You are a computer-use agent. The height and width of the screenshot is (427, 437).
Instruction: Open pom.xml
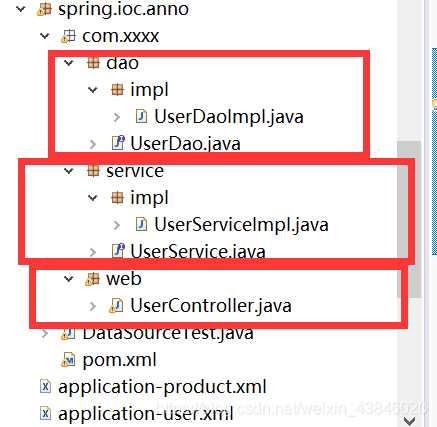[119, 360]
